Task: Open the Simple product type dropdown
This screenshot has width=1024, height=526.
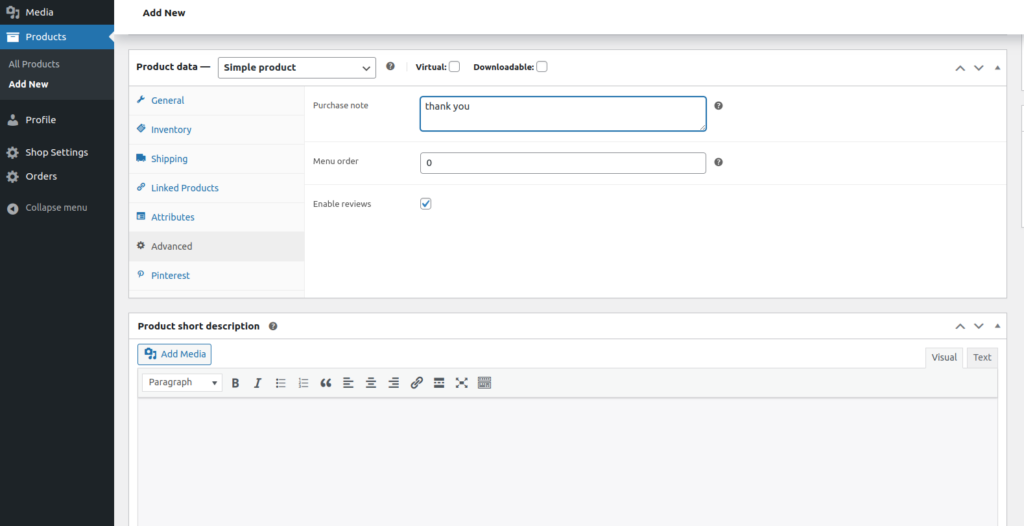Action: [296, 68]
